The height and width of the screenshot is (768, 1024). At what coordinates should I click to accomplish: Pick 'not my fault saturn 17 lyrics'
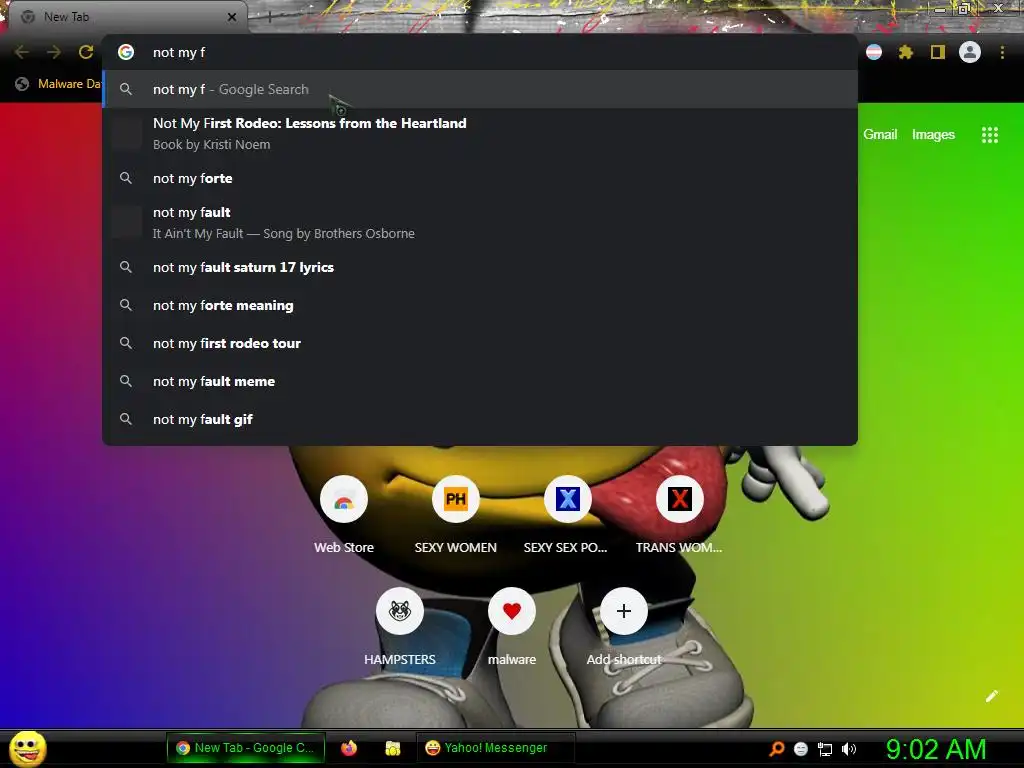coord(480,267)
